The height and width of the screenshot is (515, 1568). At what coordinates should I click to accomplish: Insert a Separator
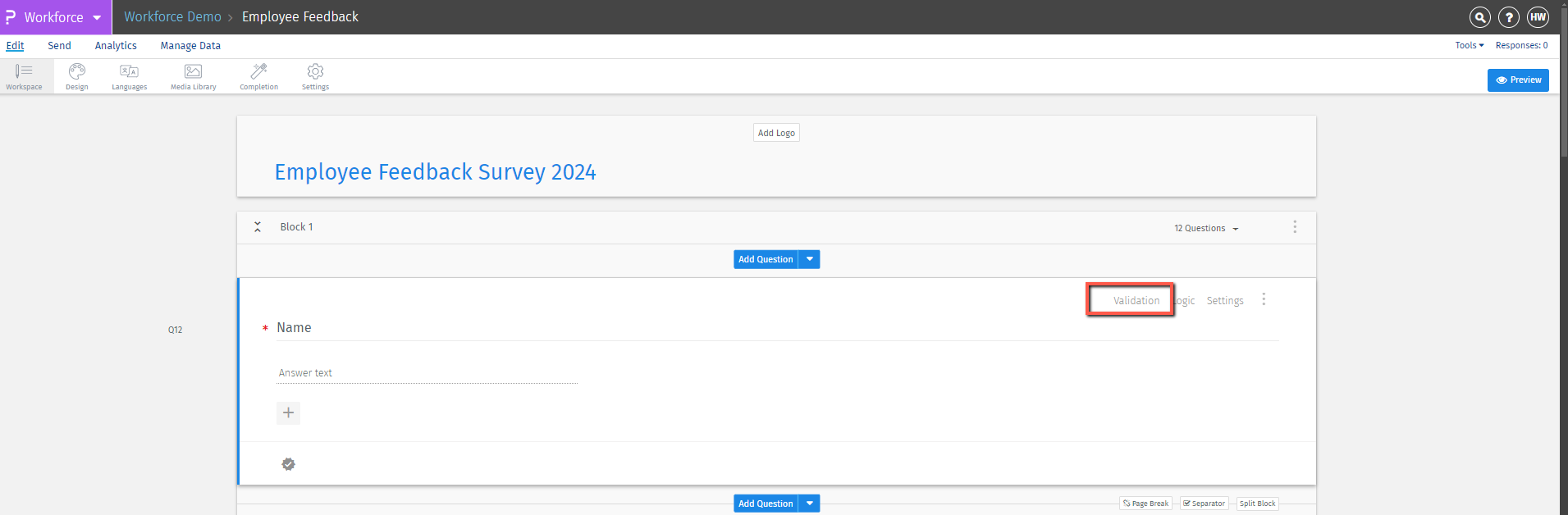pyautogui.click(x=1205, y=504)
